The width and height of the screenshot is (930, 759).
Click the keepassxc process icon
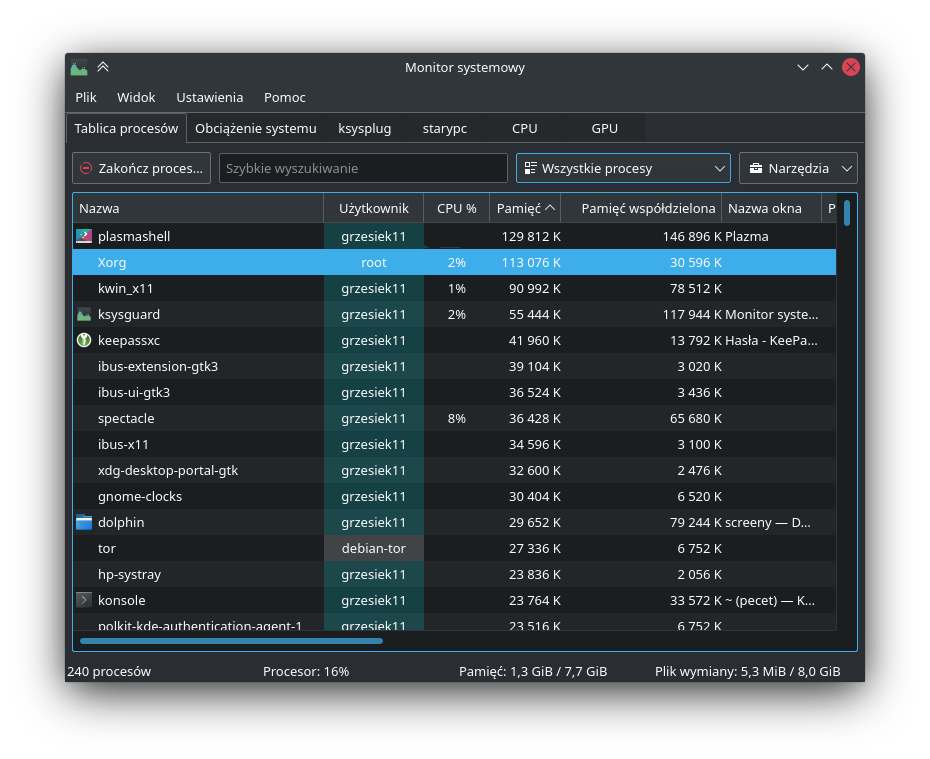(84, 341)
